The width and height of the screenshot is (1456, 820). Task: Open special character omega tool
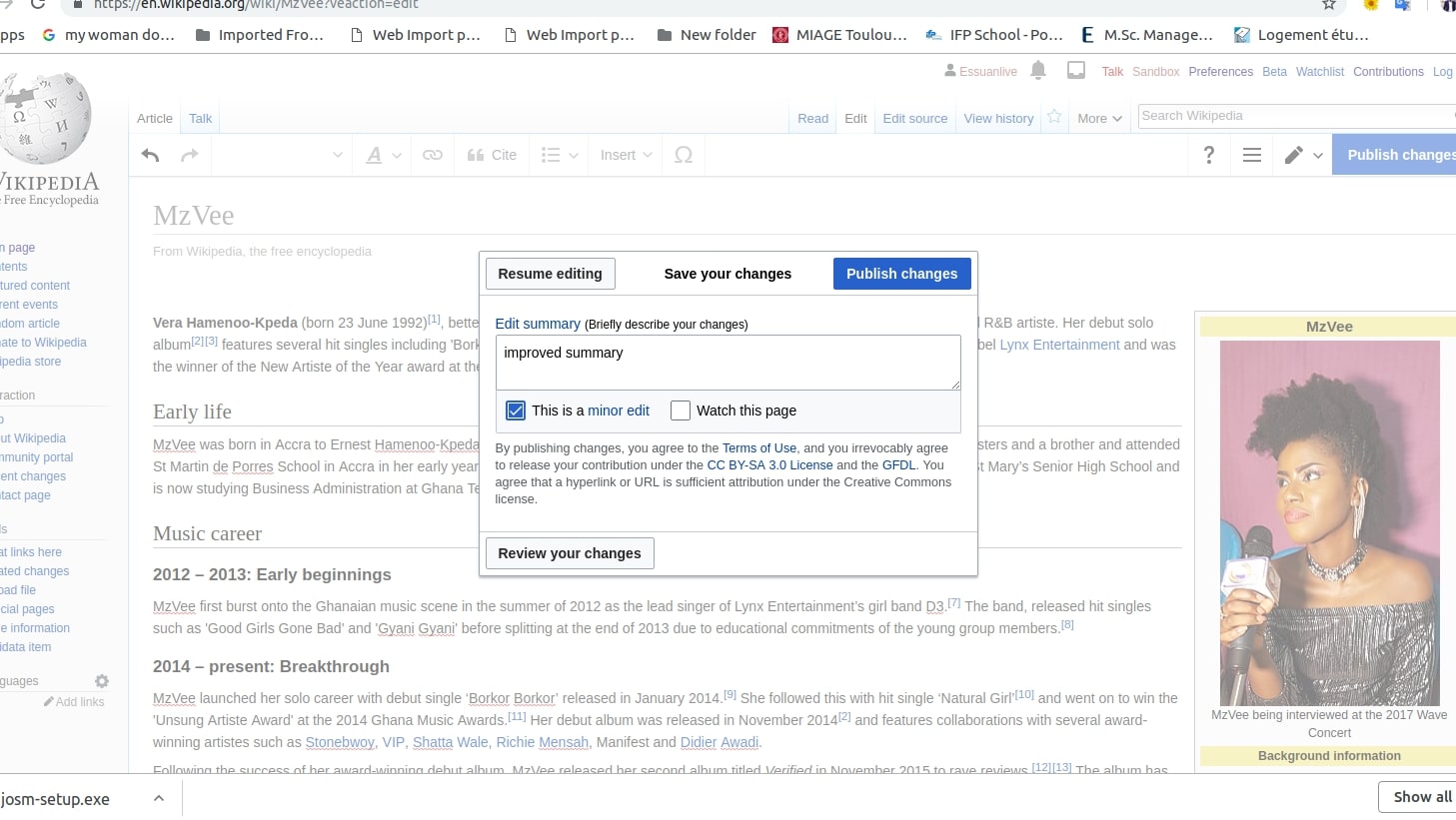[684, 155]
